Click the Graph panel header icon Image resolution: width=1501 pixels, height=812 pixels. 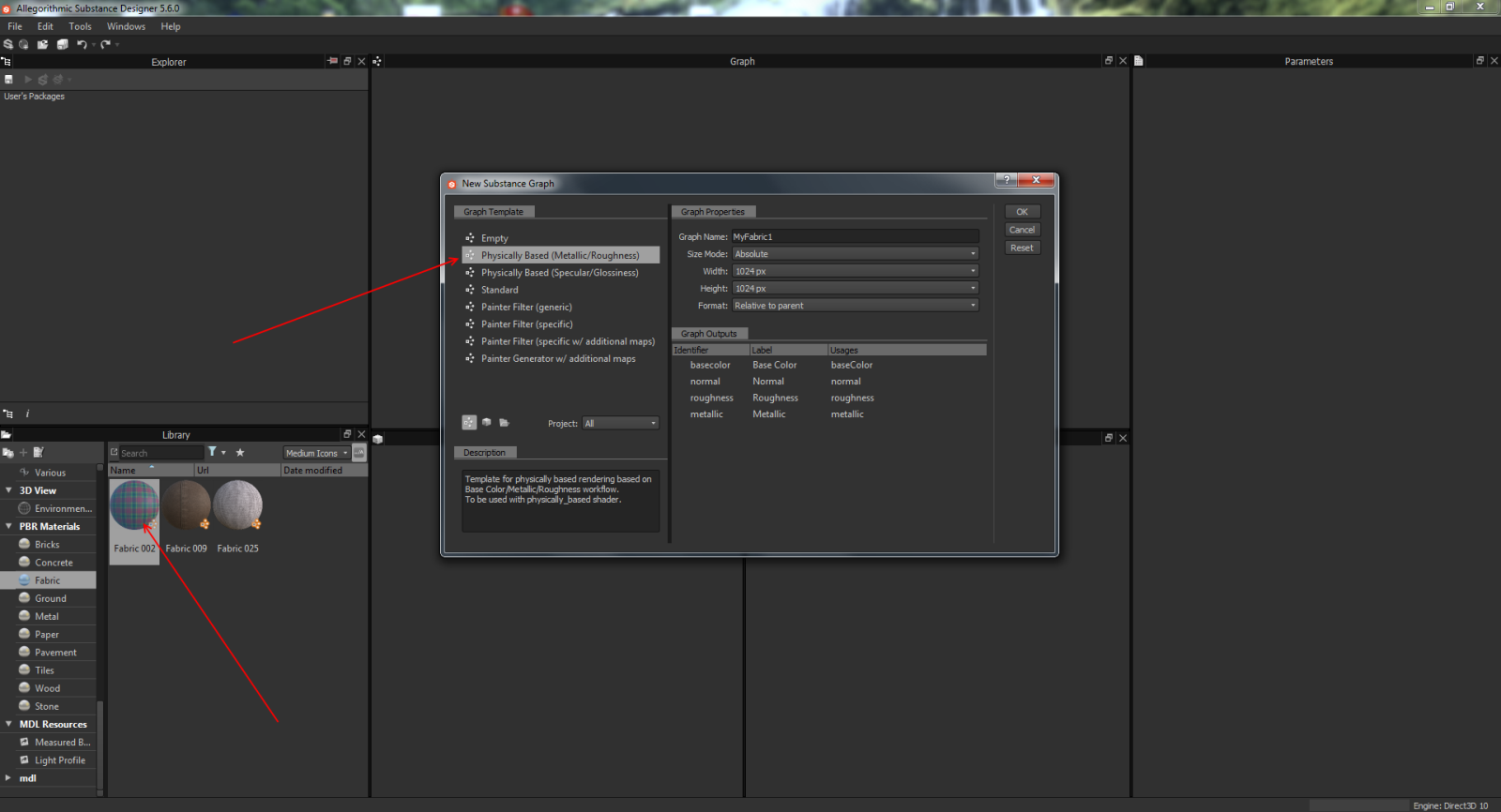tap(377, 61)
